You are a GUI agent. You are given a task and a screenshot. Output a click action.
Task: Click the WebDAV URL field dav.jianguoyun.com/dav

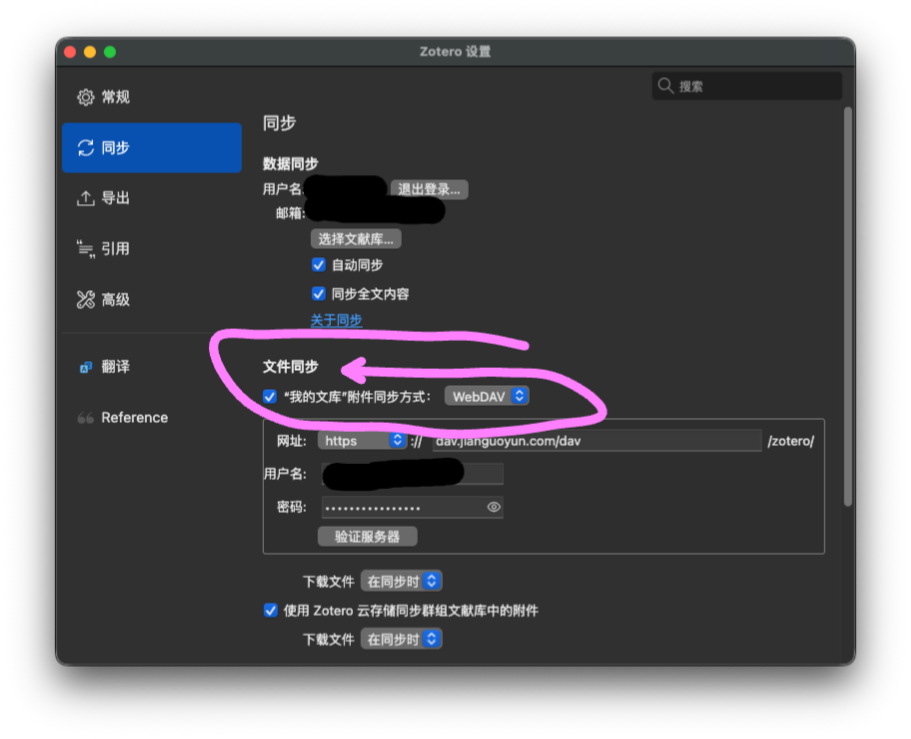click(x=597, y=440)
